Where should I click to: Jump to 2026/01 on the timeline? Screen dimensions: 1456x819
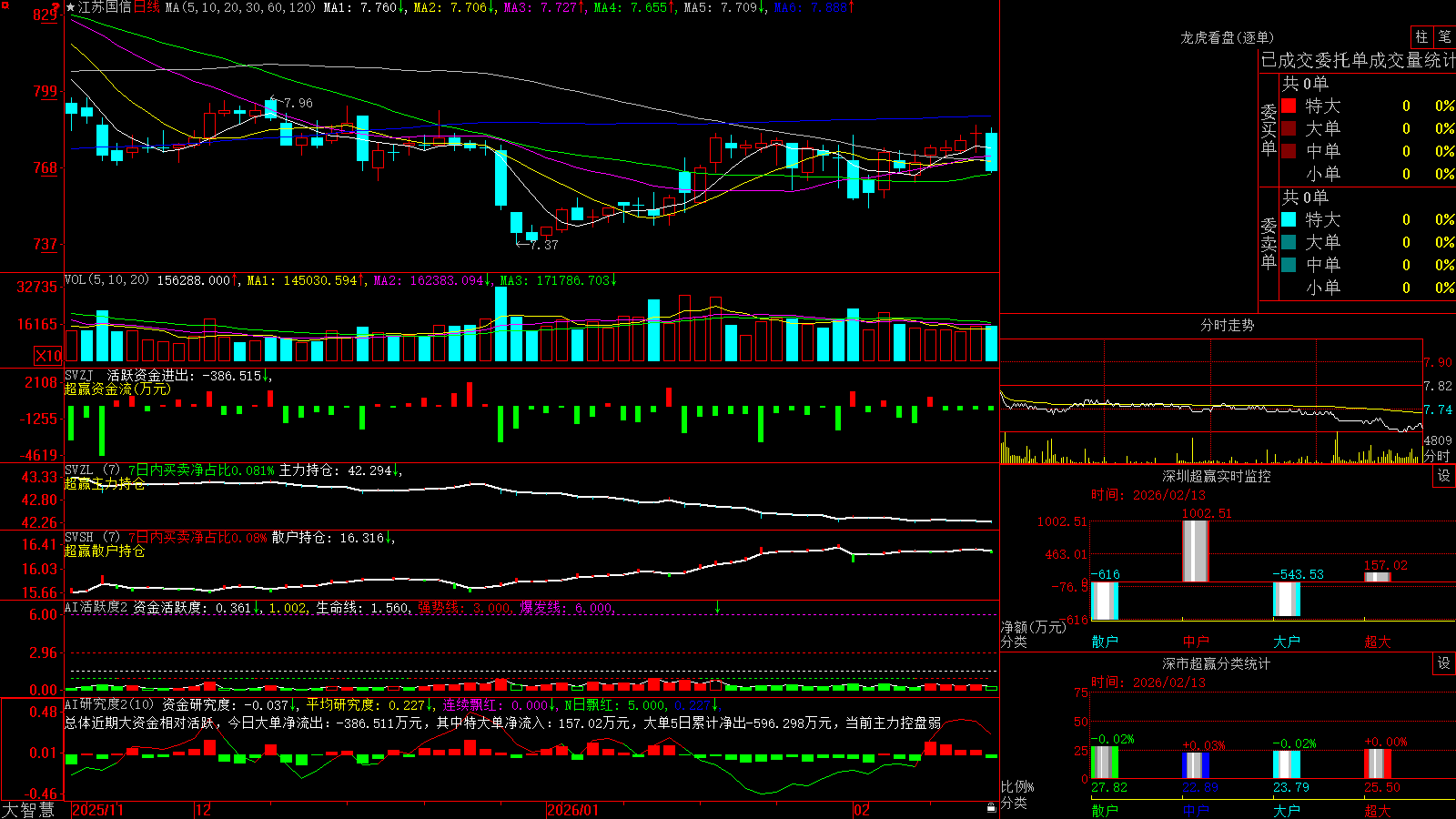pos(573,810)
